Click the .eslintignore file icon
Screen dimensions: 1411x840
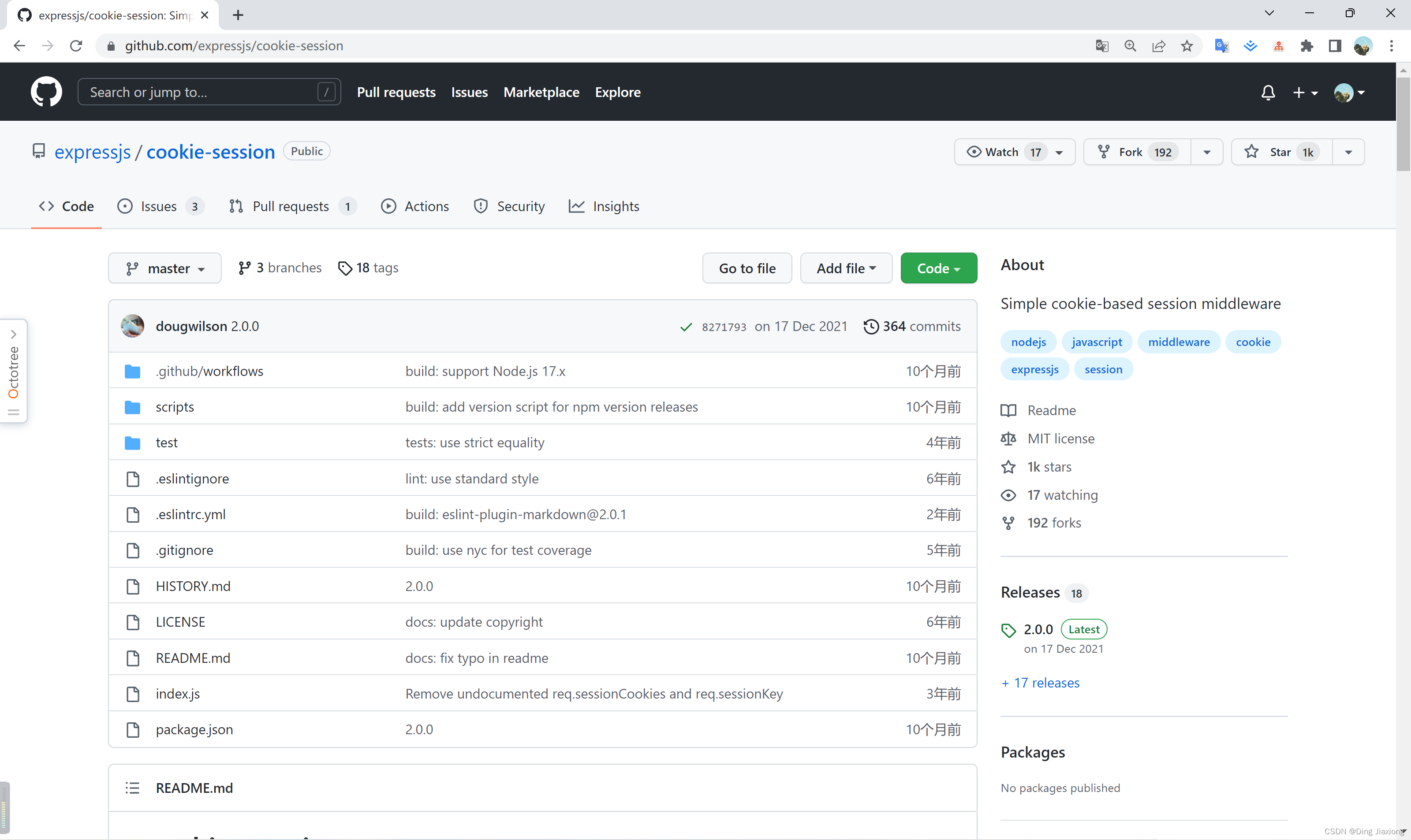[132, 479]
